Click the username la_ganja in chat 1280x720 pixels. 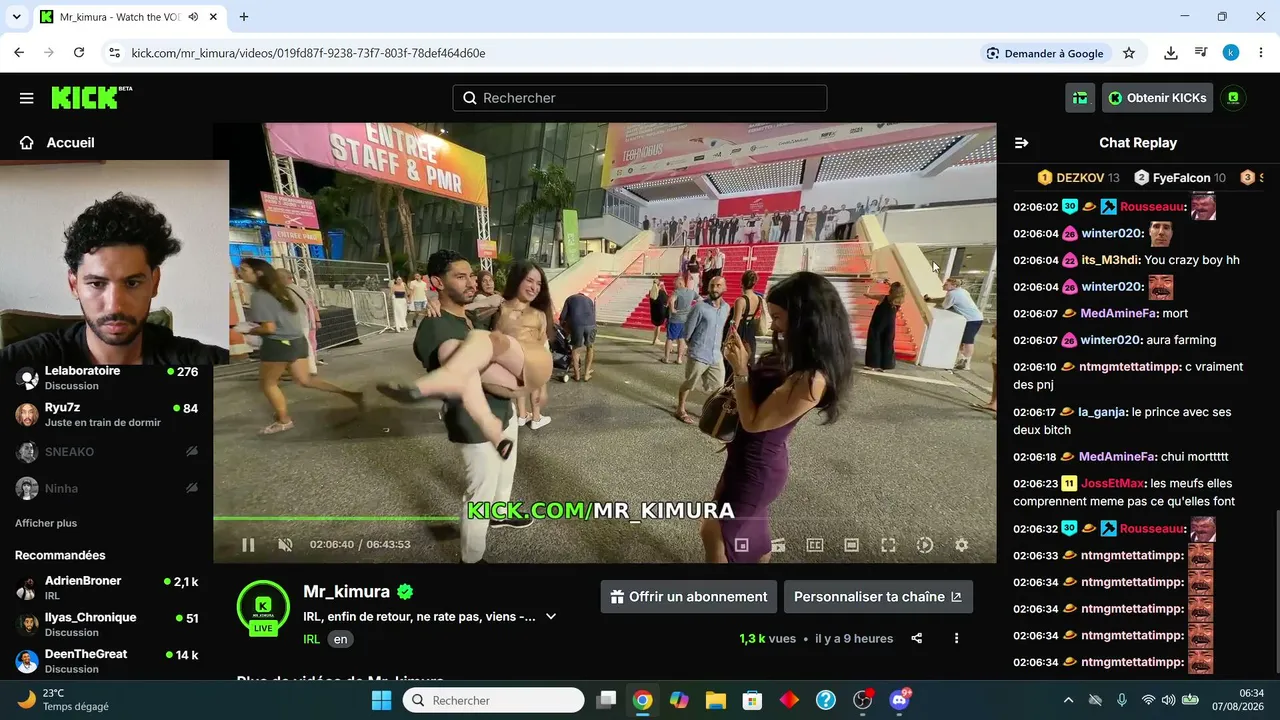1102,412
